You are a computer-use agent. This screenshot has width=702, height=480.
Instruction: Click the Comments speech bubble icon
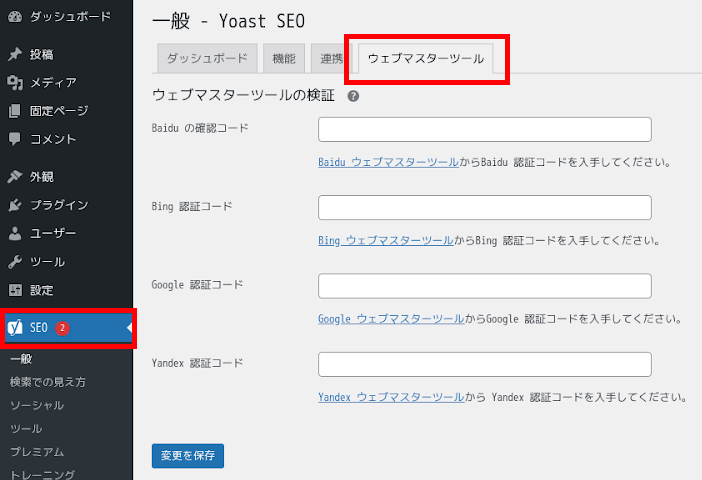click(x=15, y=139)
